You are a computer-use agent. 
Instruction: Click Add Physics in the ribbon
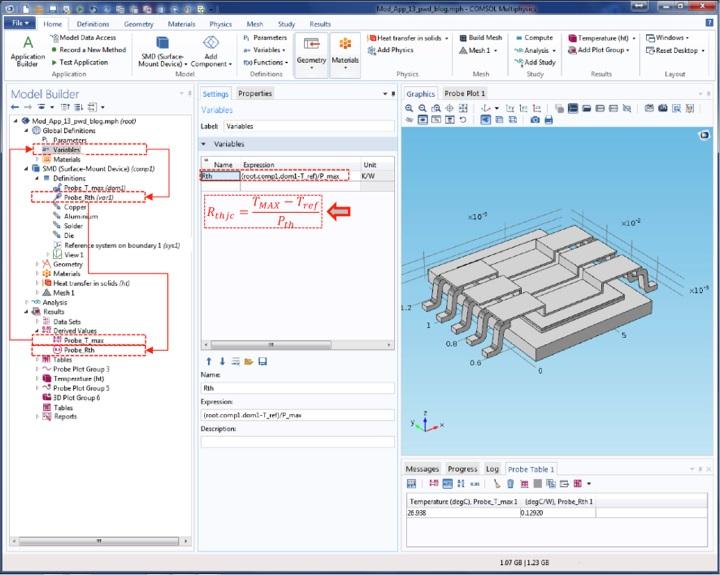(390, 50)
